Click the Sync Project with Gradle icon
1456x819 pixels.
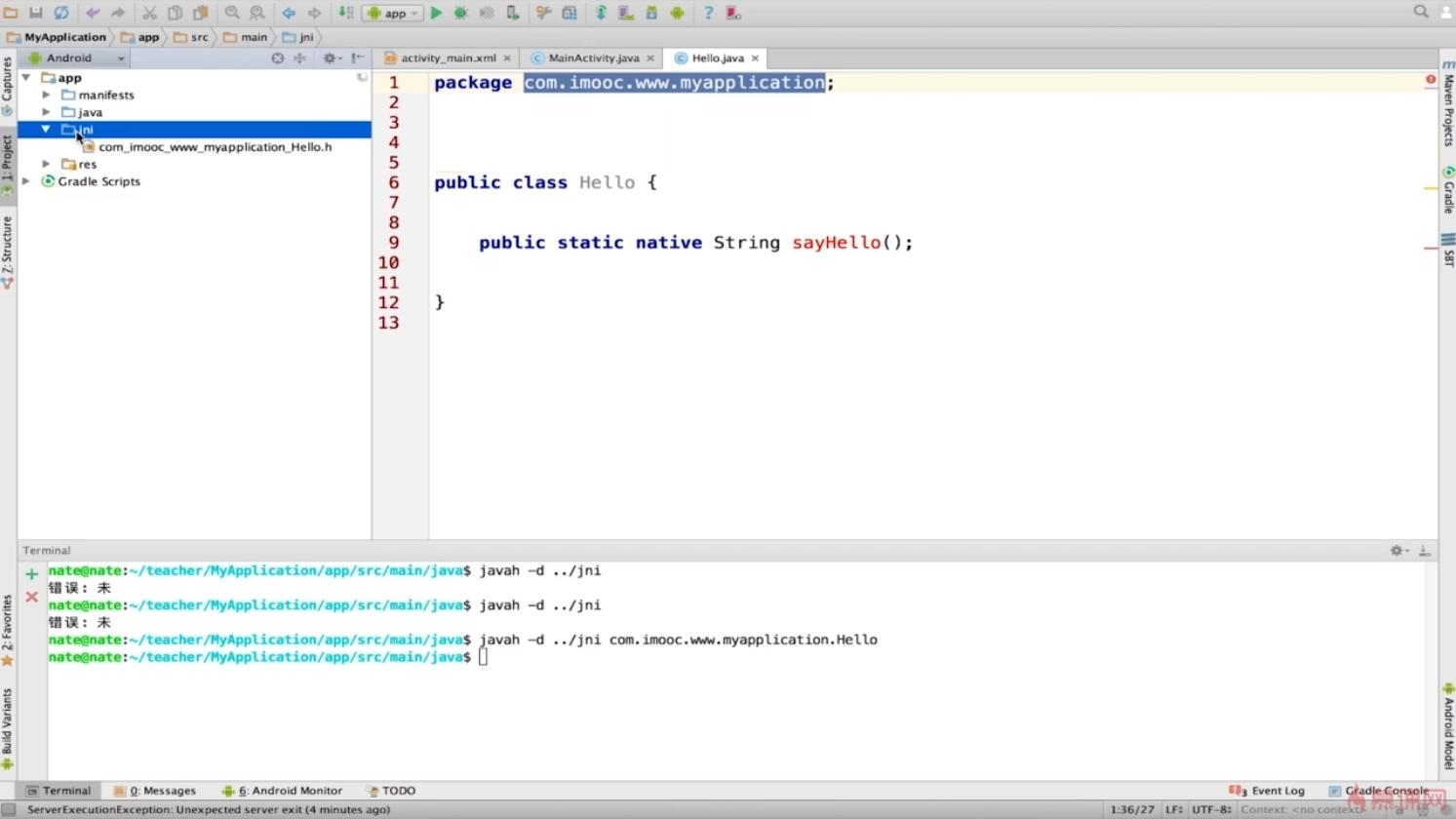[x=601, y=13]
